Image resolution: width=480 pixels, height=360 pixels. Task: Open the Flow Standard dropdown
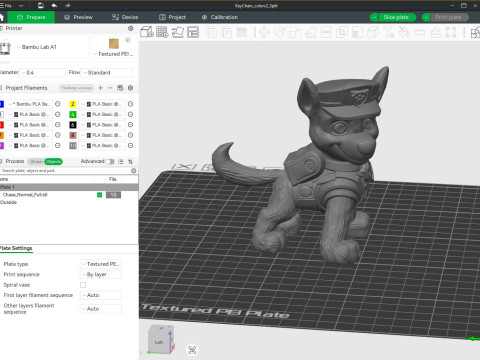tap(107, 73)
